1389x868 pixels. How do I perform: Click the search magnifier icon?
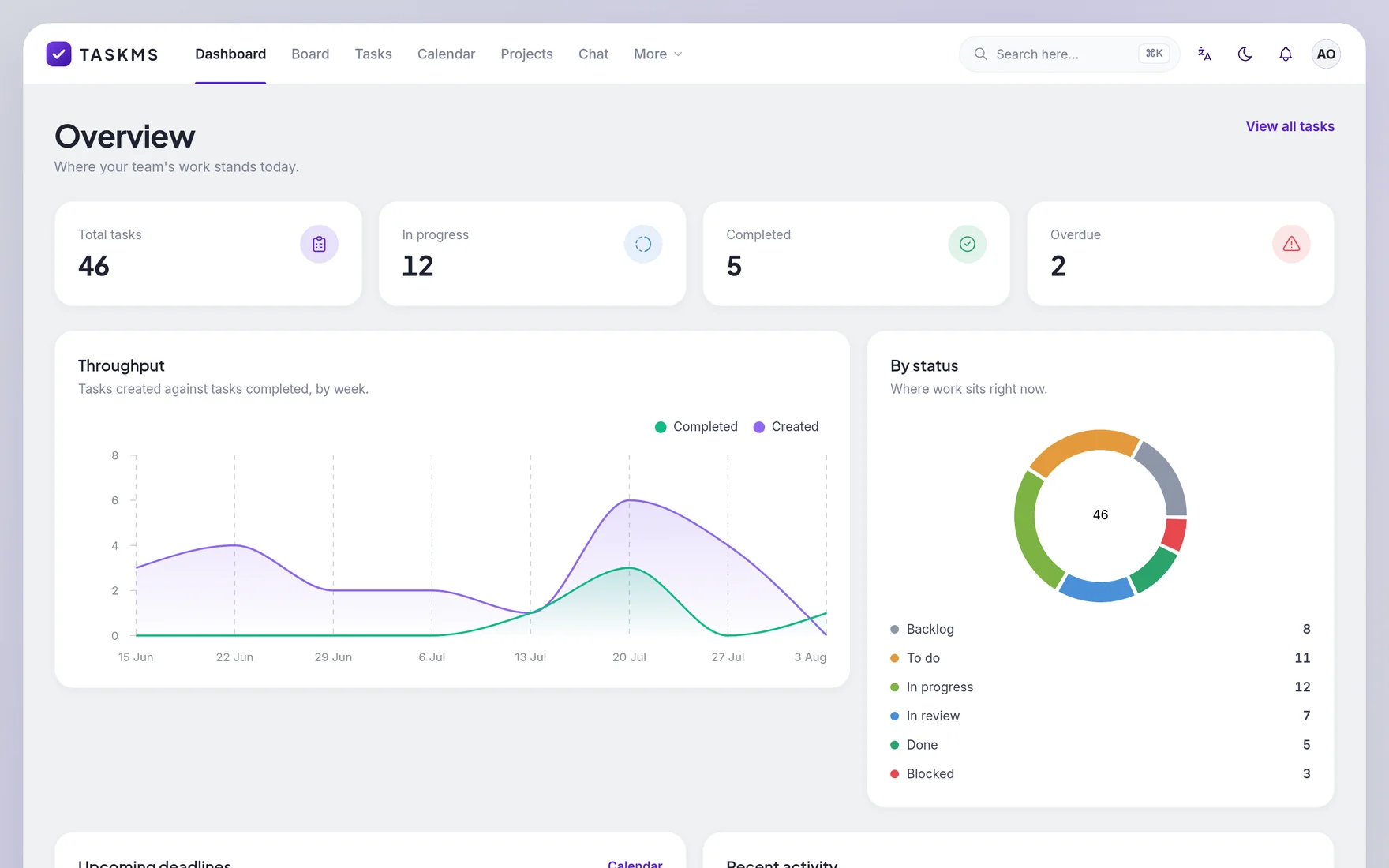pos(981,54)
